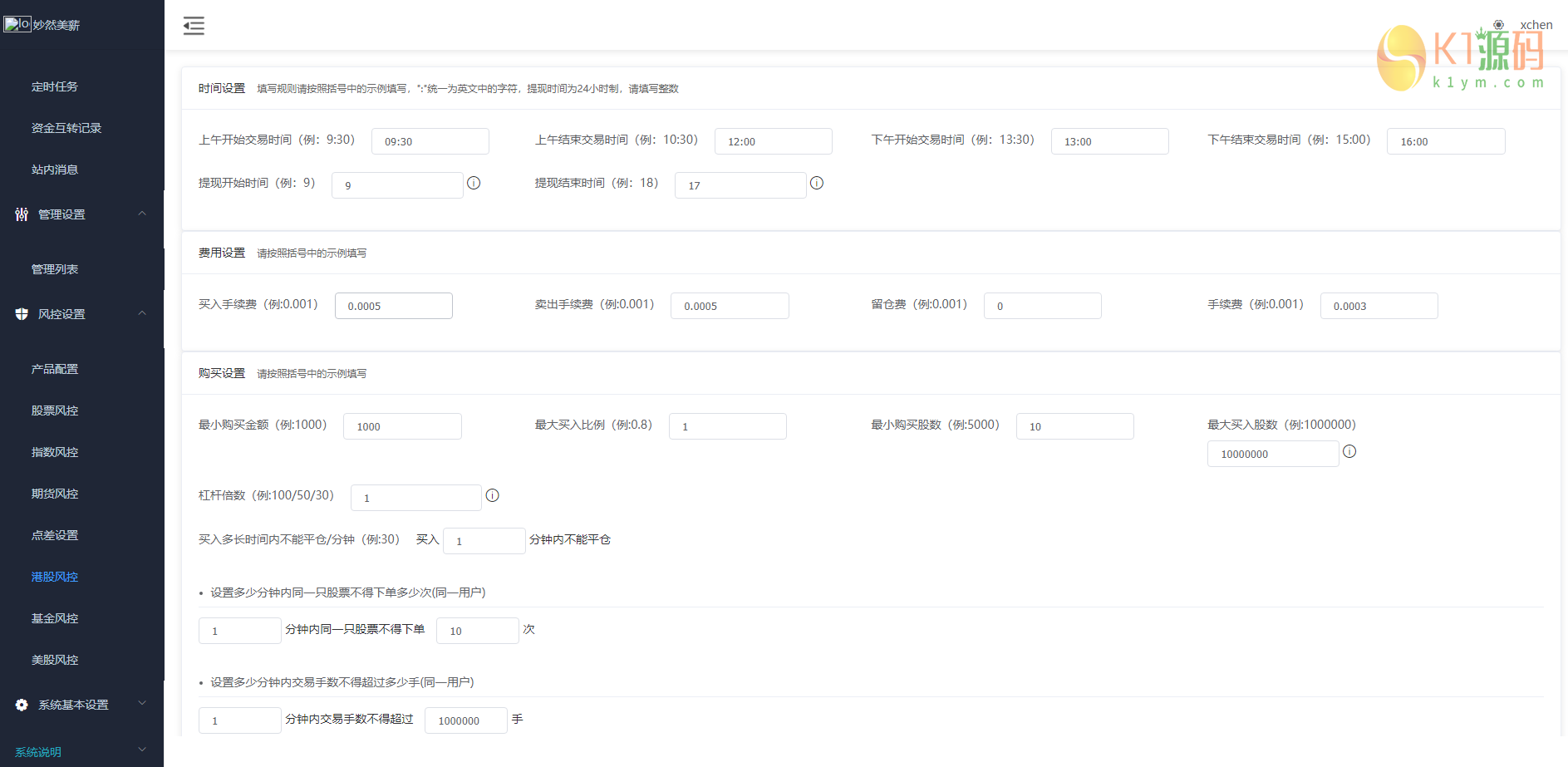Viewport: 1568px width, 767px height.
Task: Click info icon beside withdrawal end time
Action: tap(817, 183)
